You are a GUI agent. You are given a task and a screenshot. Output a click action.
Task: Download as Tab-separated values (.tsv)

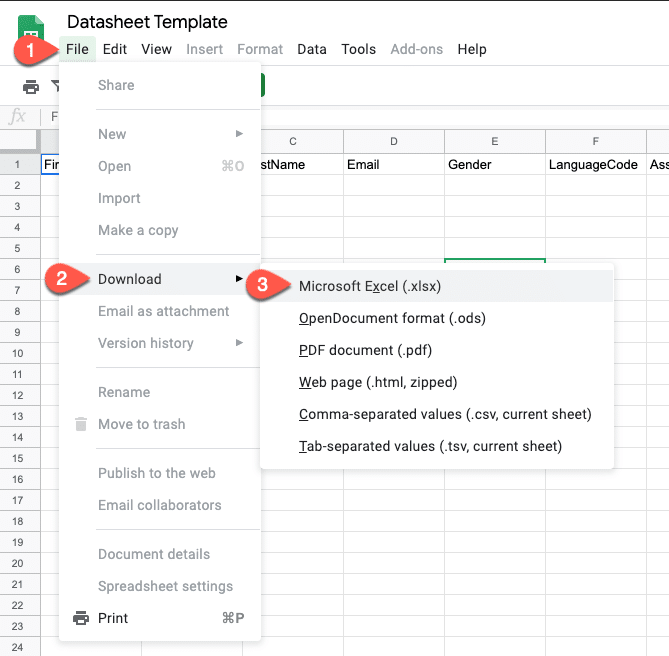coord(437,446)
